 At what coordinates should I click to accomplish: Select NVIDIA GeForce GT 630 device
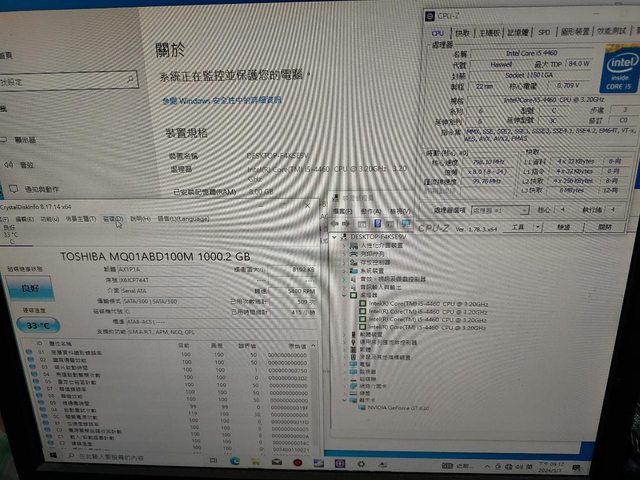[x=393, y=407]
